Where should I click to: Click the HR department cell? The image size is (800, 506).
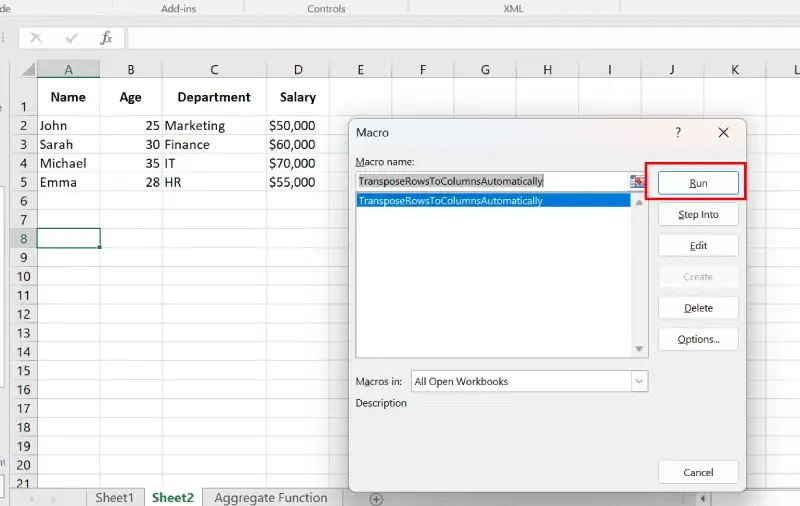click(214, 182)
